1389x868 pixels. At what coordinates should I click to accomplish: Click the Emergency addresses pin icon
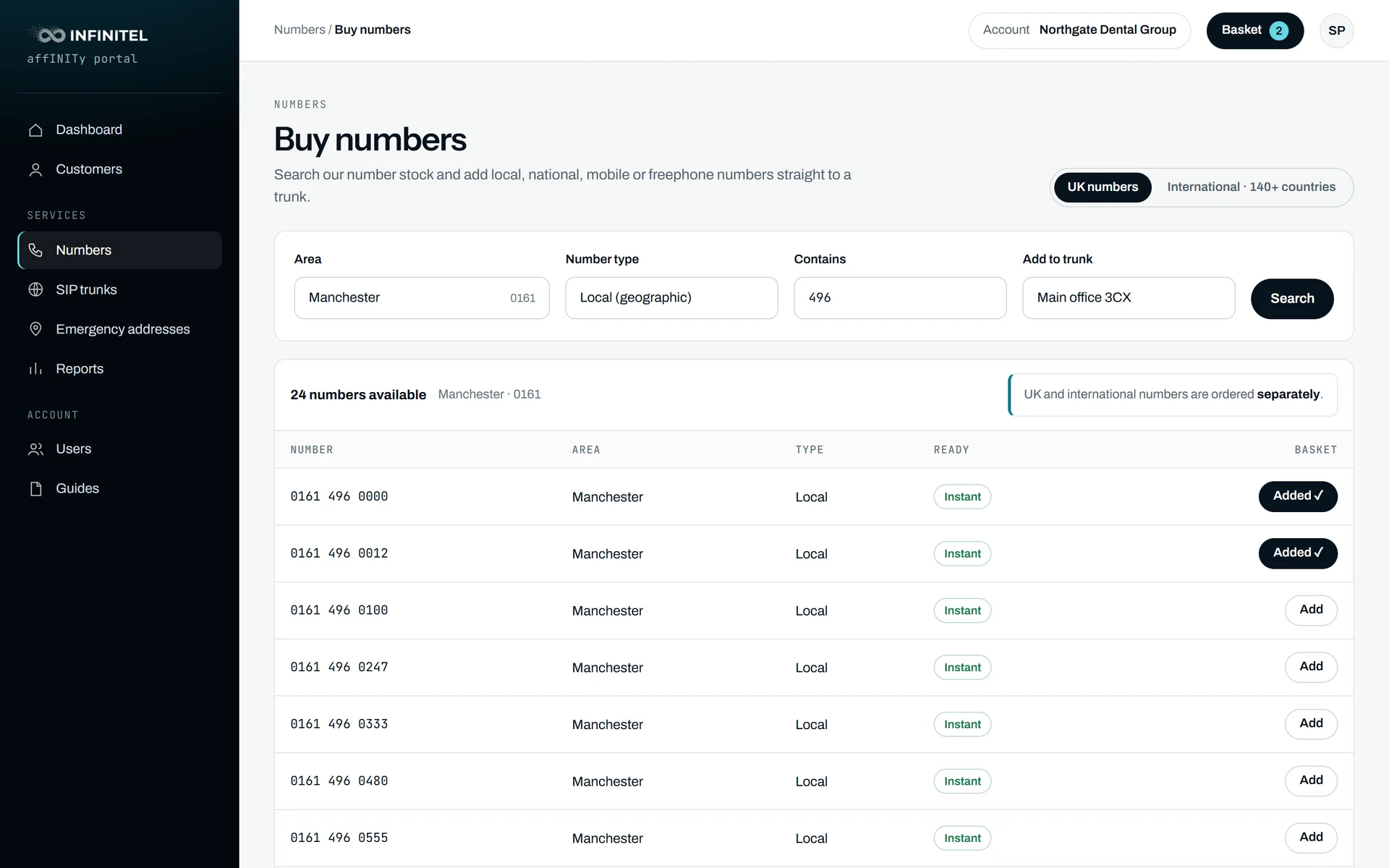[35, 329]
